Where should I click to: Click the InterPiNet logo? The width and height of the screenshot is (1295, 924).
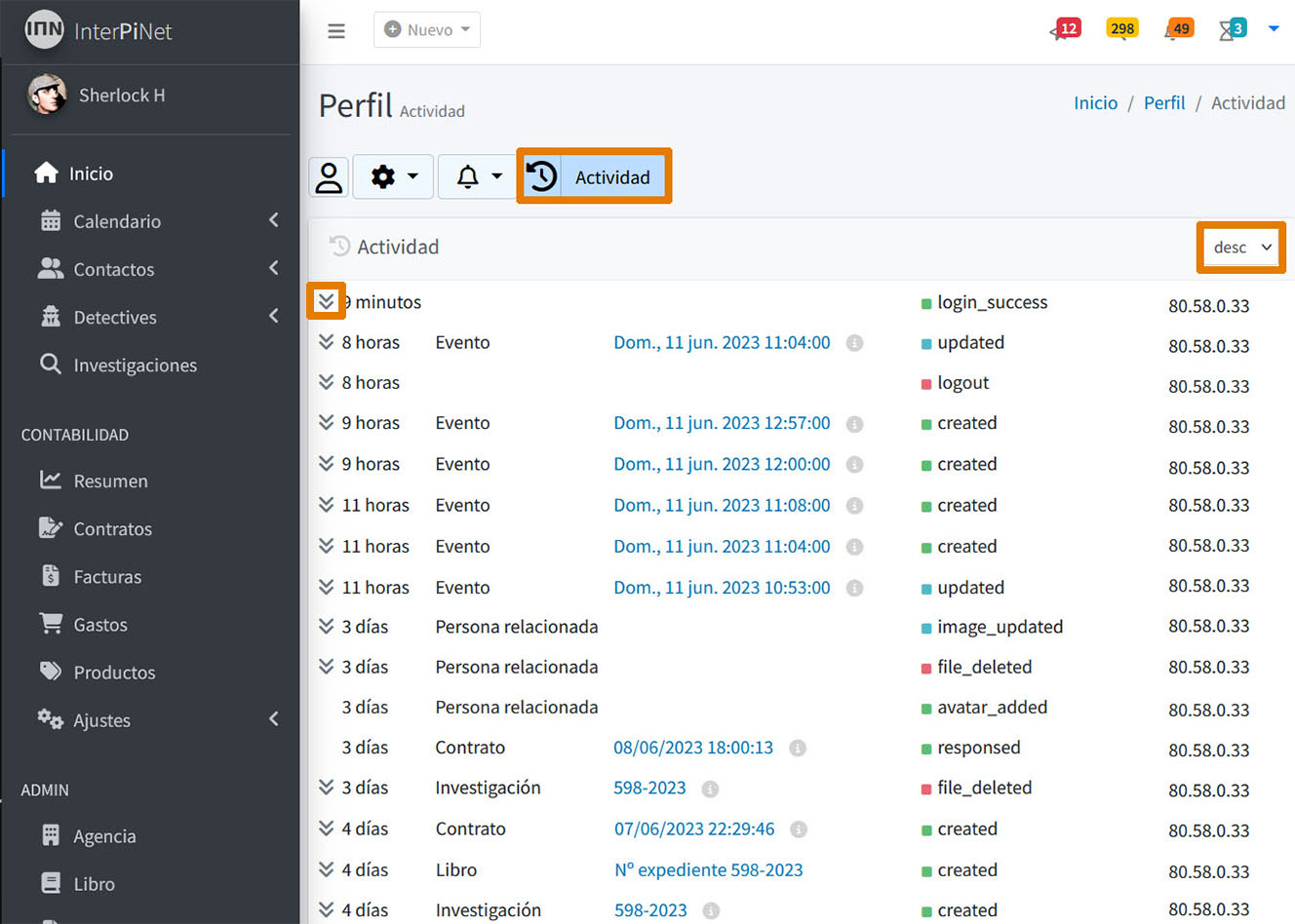pos(98,30)
